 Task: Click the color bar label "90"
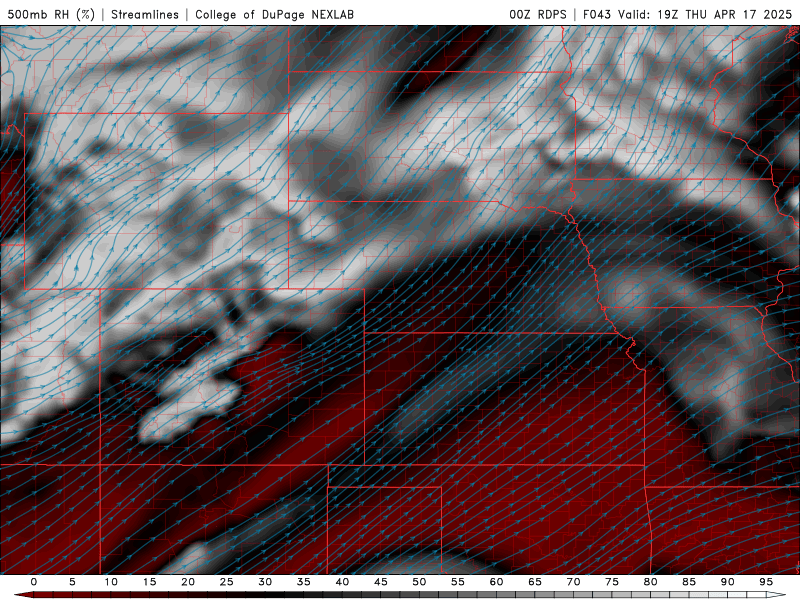(728, 582)
